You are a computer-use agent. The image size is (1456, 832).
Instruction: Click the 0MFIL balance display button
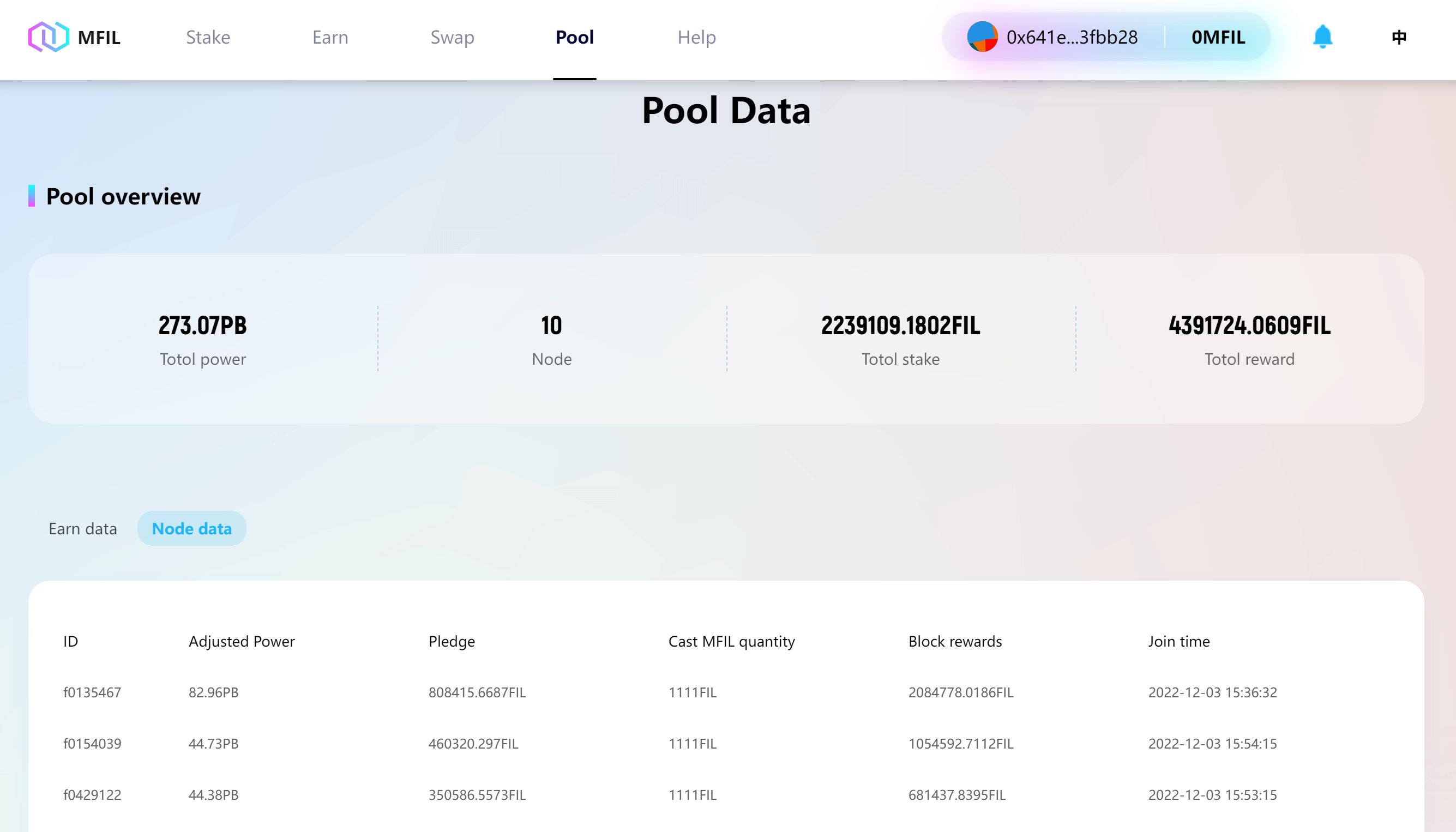tap(1217, 36)
